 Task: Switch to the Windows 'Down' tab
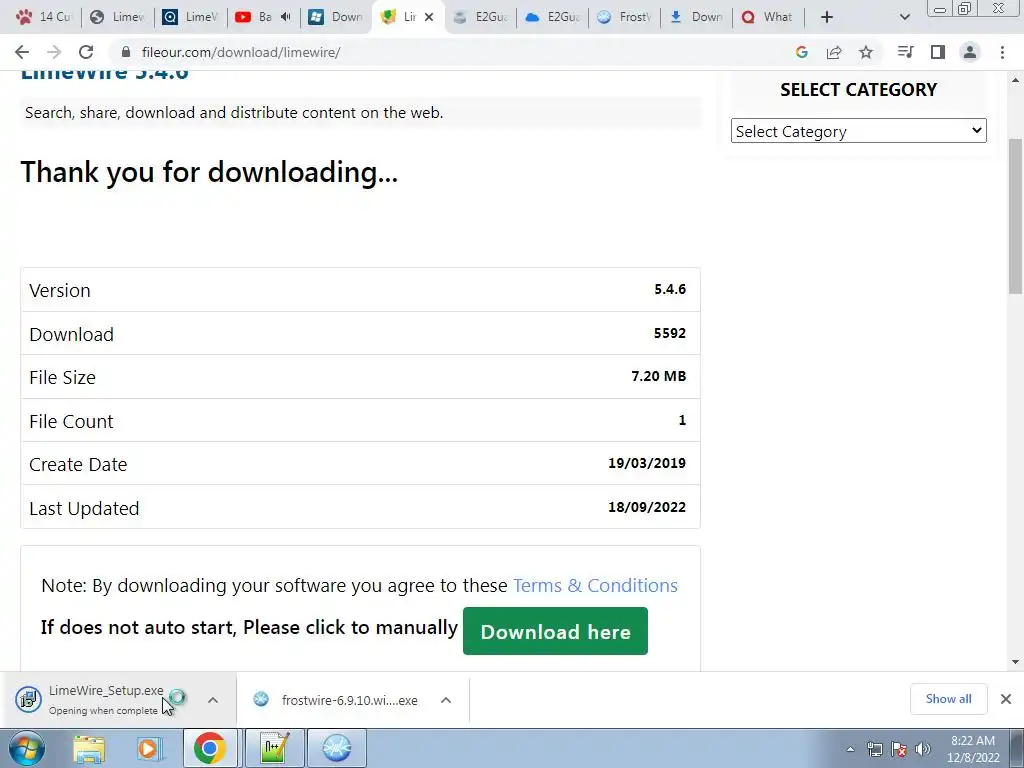(336, 17)
